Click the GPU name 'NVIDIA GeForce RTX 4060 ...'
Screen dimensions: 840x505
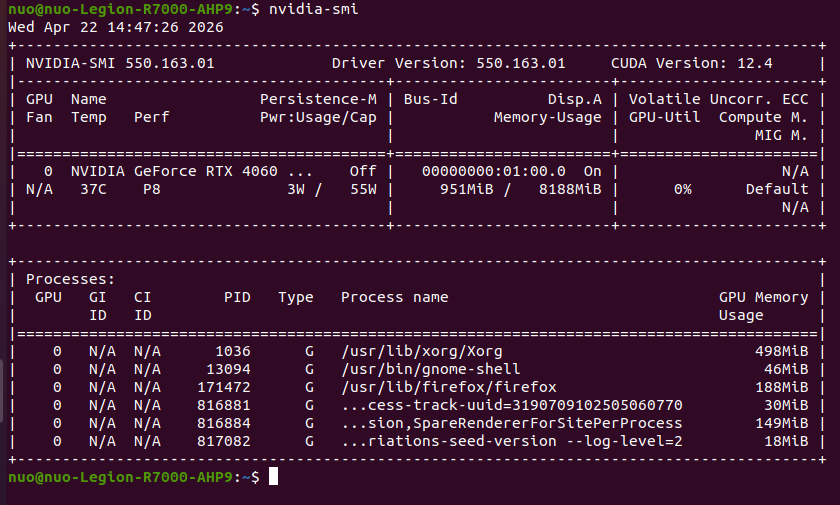192,171
